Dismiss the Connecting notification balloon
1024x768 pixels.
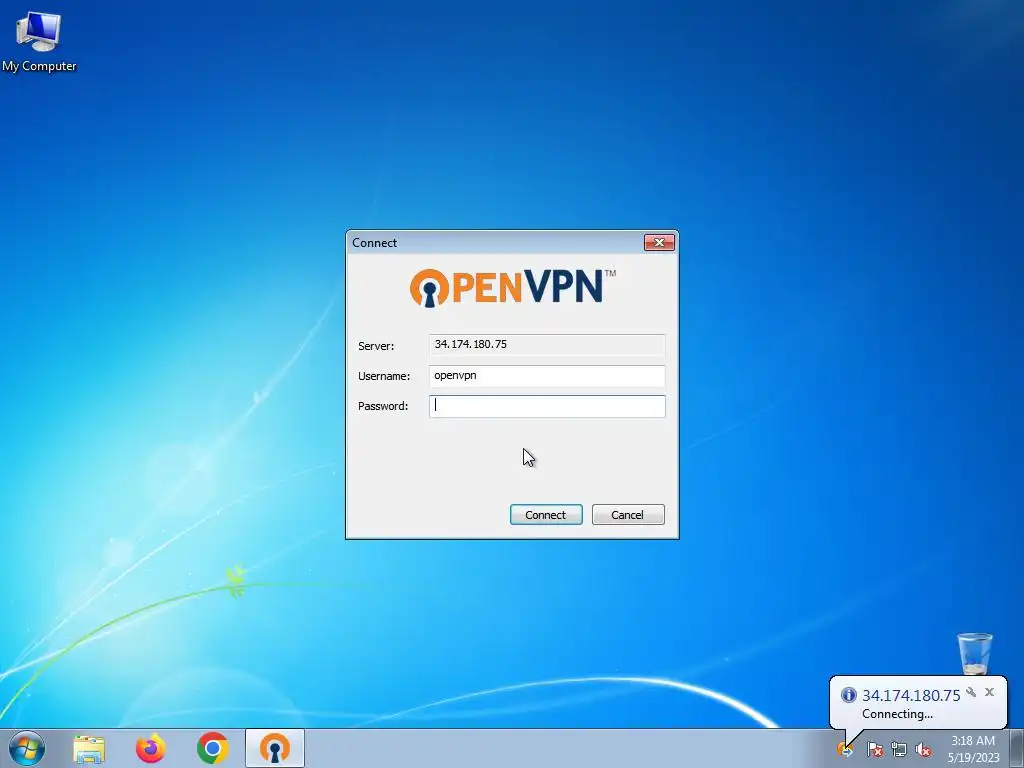pos(989,692)
